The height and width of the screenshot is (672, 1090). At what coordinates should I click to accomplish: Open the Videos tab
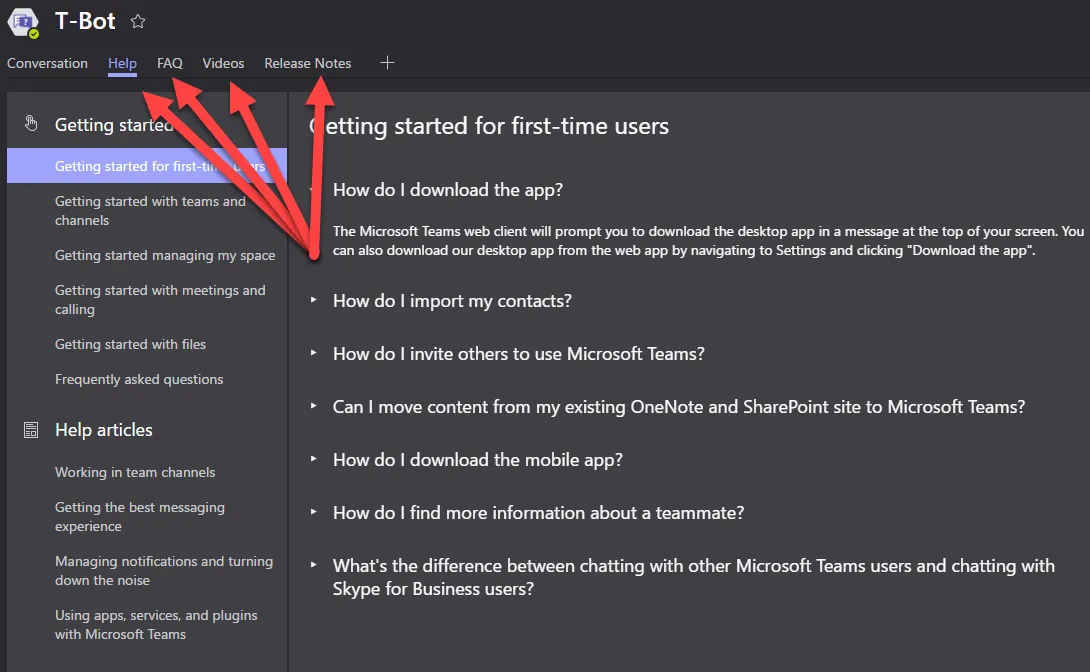223,63
